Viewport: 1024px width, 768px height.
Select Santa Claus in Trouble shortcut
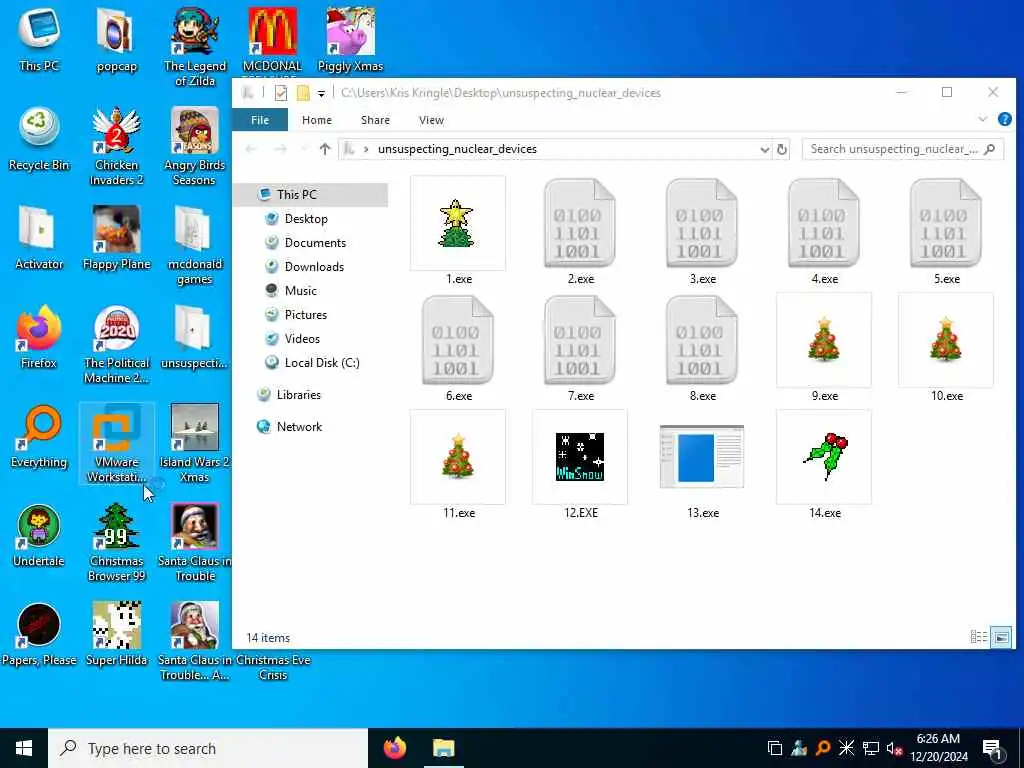[194, 542]
